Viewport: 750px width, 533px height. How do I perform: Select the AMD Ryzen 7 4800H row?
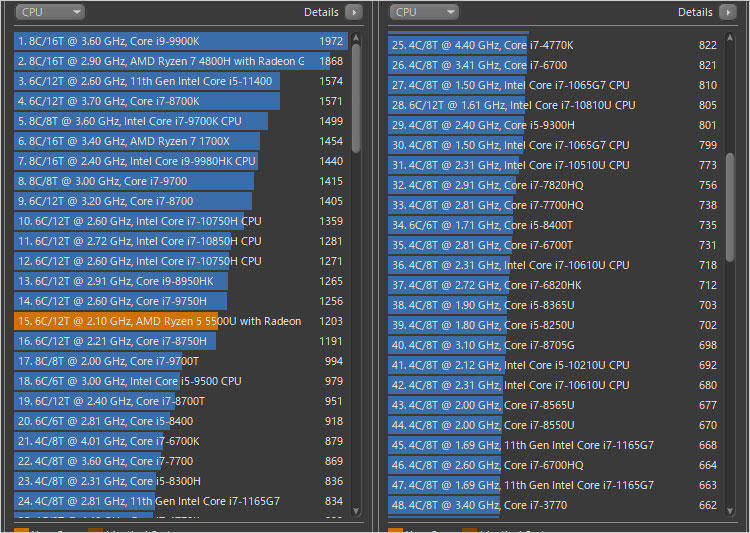181,61
